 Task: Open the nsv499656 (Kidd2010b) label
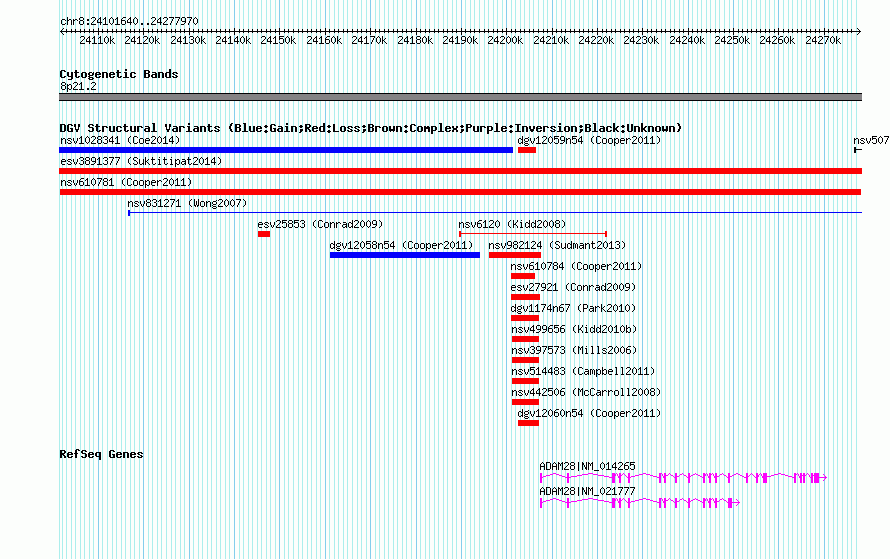click(x=574, y=329)
